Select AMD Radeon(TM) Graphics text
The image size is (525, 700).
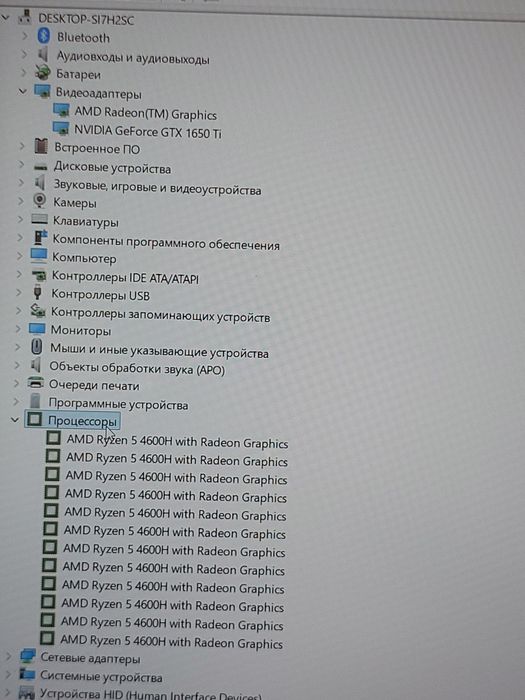pyautogui.click(x=145, y=113)
